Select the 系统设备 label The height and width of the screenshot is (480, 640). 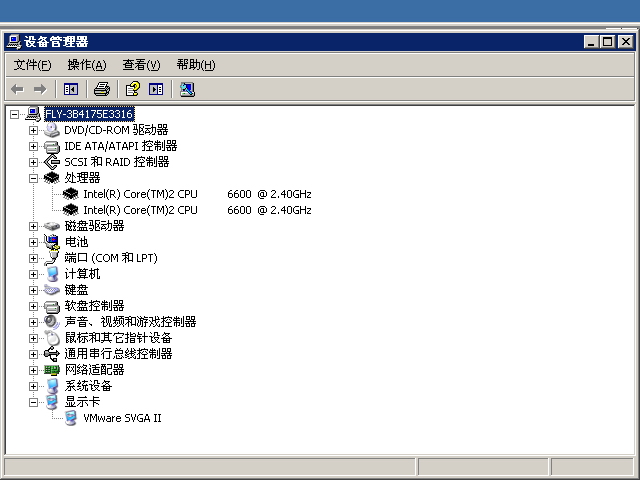(88, 386)
